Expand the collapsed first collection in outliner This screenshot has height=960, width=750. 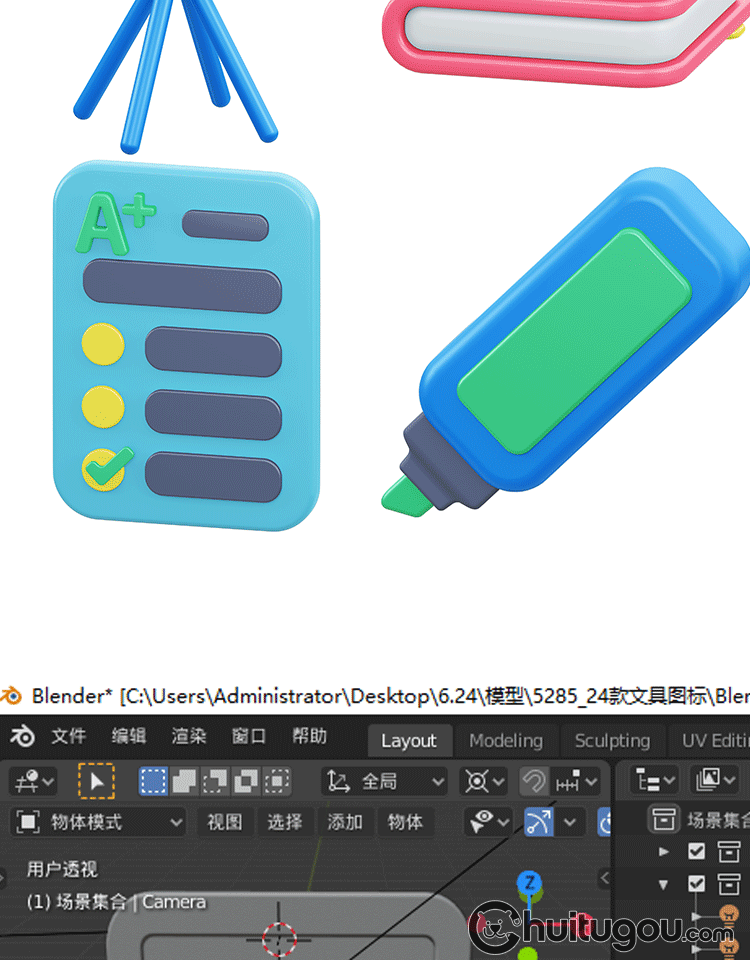point(663,852)
